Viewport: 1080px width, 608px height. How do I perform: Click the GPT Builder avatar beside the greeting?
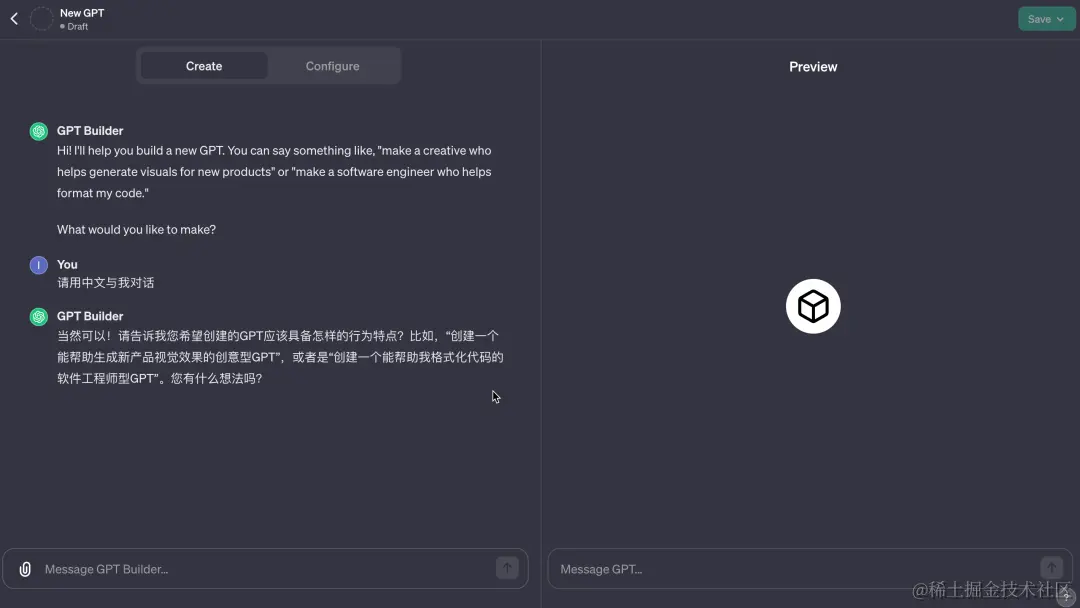[x=39, y=131]
